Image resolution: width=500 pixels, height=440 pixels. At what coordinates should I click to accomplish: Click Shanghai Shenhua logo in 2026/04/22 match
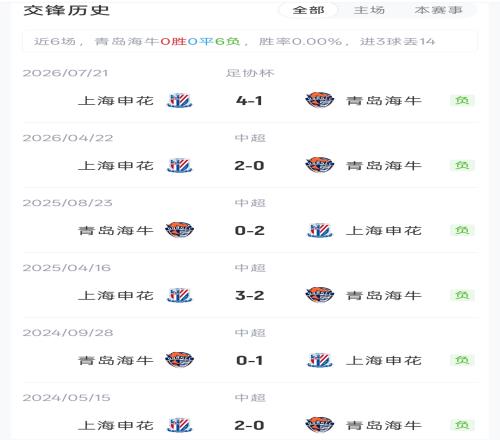click(x=179, y=165)
